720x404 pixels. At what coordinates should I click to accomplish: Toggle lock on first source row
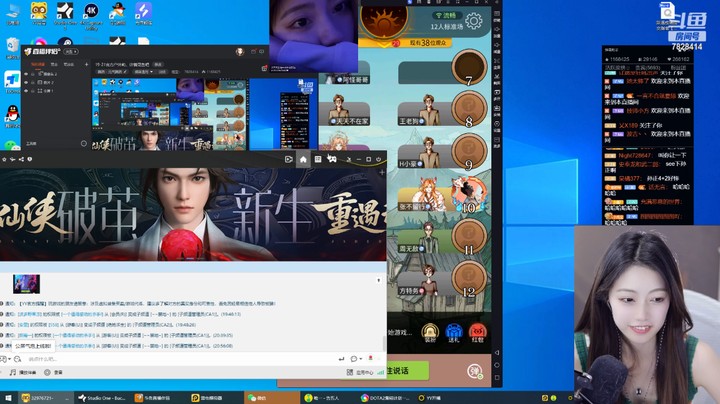33,73
